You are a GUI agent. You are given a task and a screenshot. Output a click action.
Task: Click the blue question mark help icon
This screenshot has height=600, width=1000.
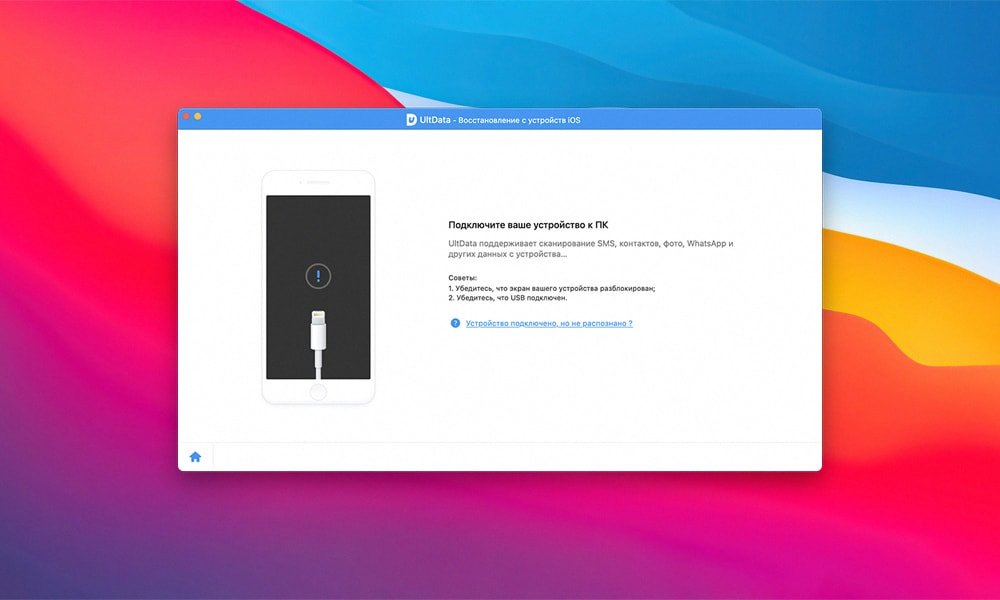pos(455,323)
